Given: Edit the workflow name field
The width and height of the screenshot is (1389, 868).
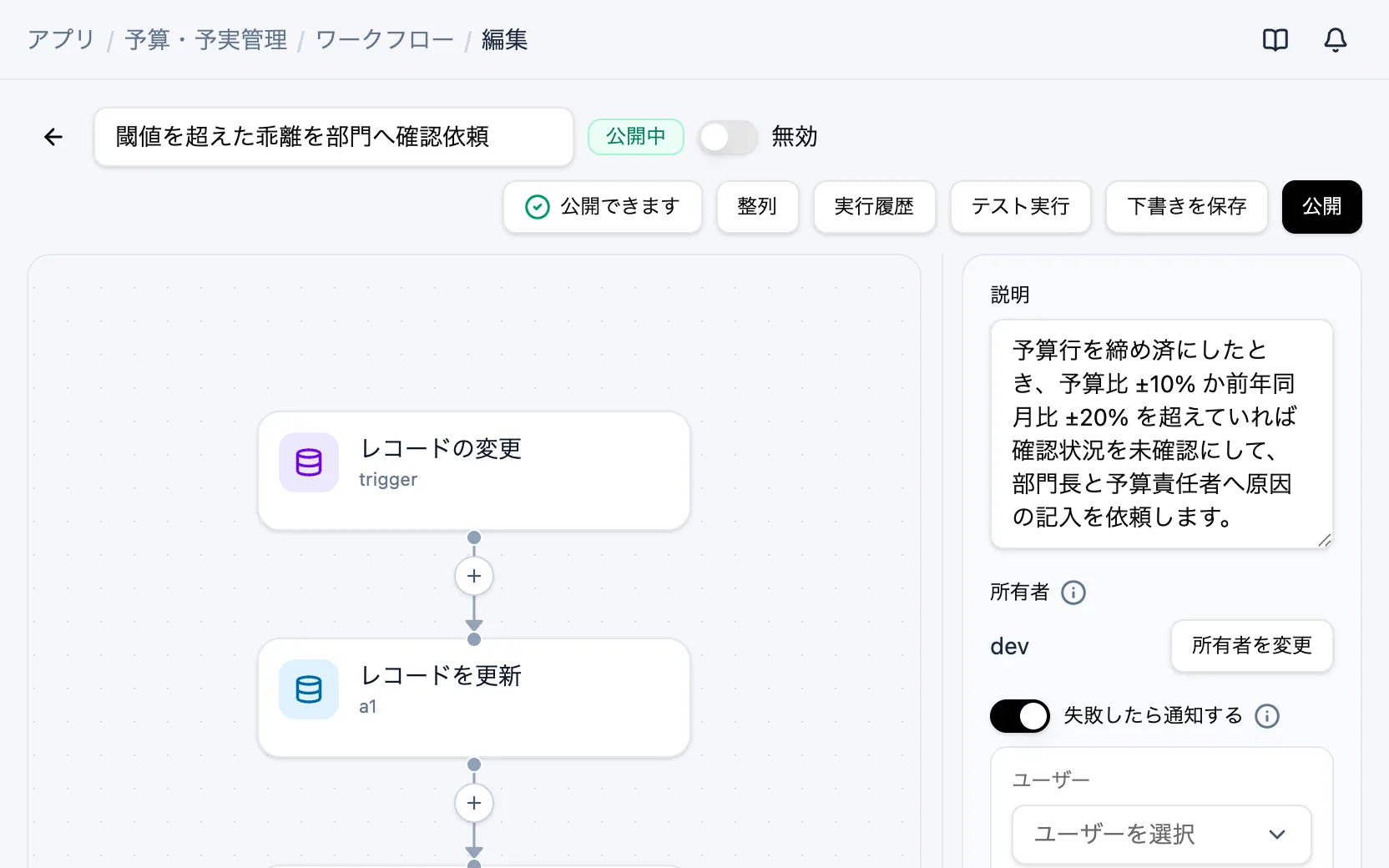Looking at the screenshot, I should pyautogui.click(x=334, y=137).
